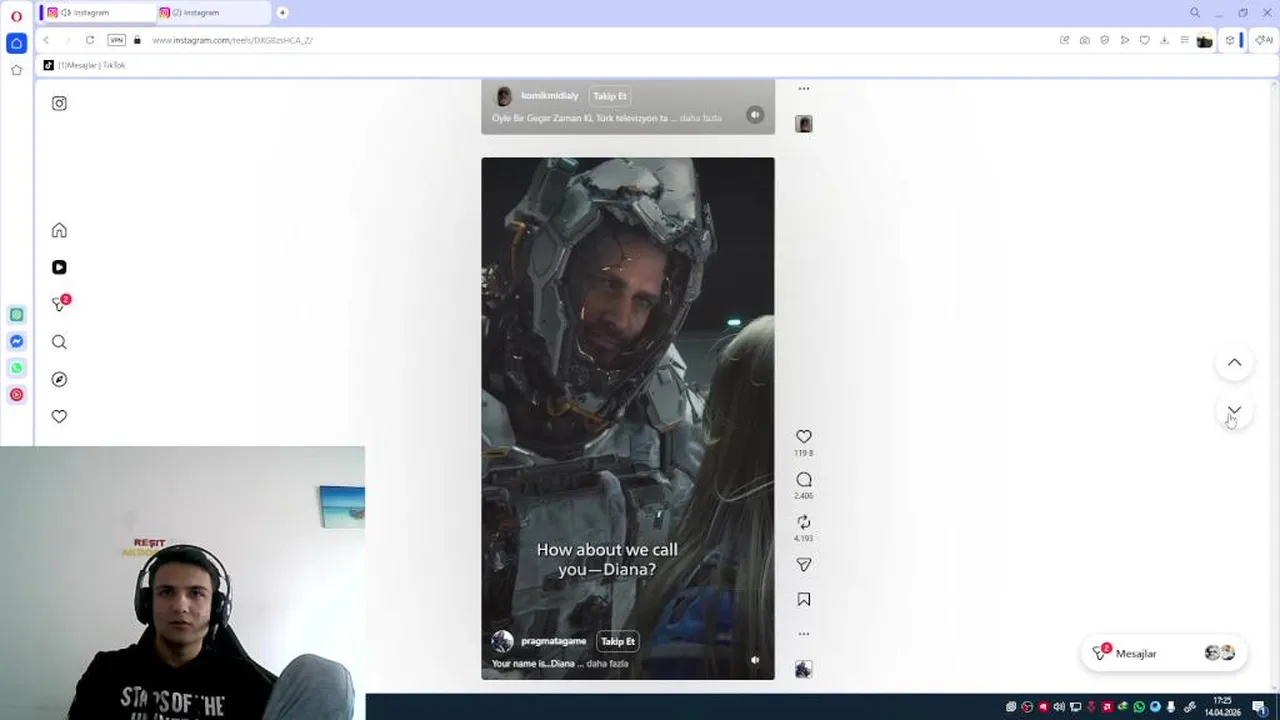Expand komikmidialy caption with daha fazla
Screen dimensions: 1280x720
tap(700, 118)
